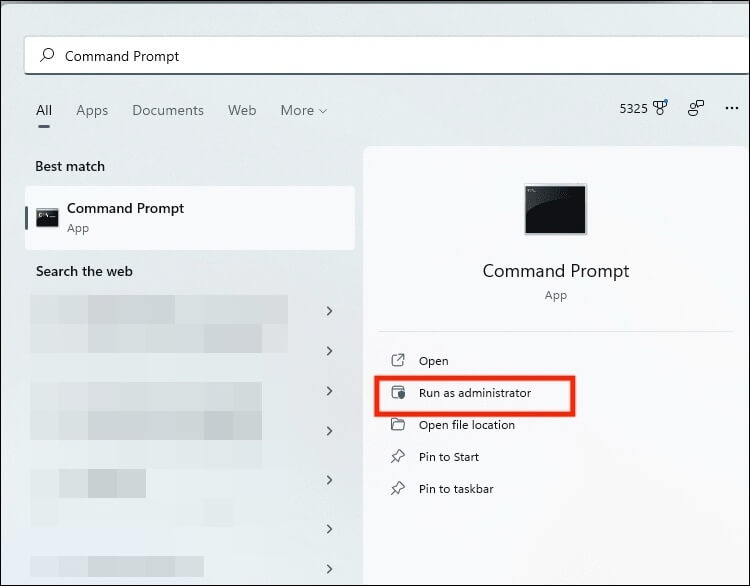The image size is (750, 586).
Task: Select the All search tab
Action: point(44,110)
